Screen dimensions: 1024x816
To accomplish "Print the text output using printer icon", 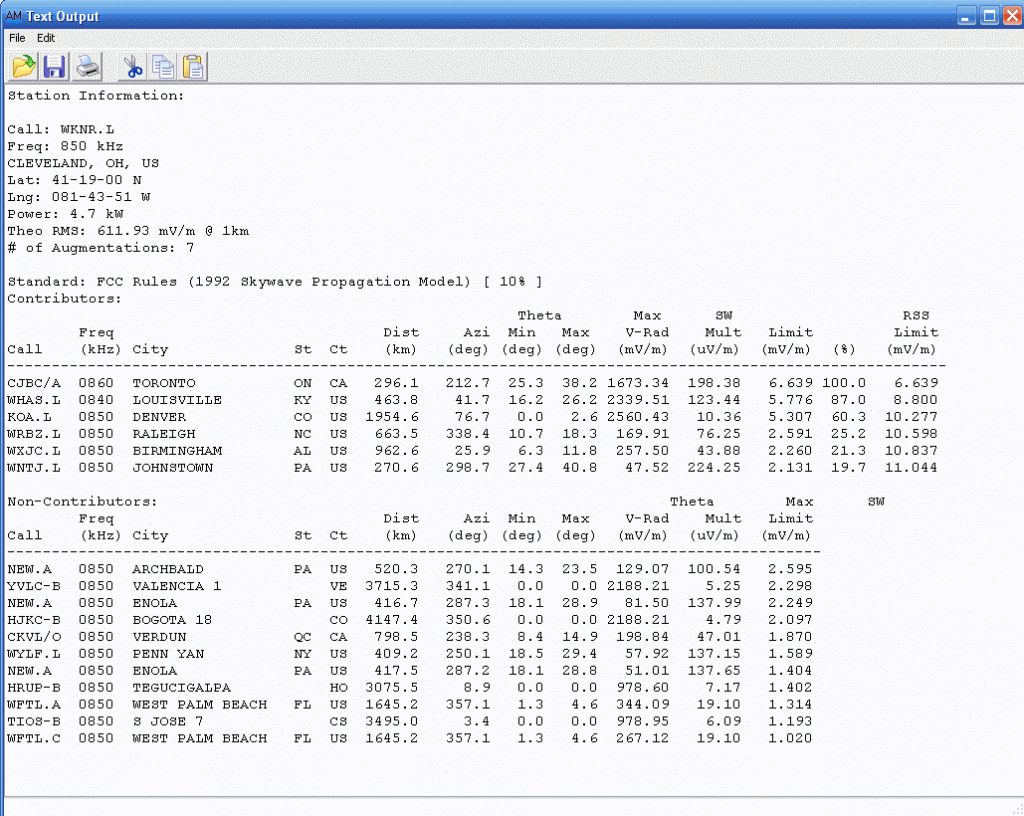I will coord(88,67).
